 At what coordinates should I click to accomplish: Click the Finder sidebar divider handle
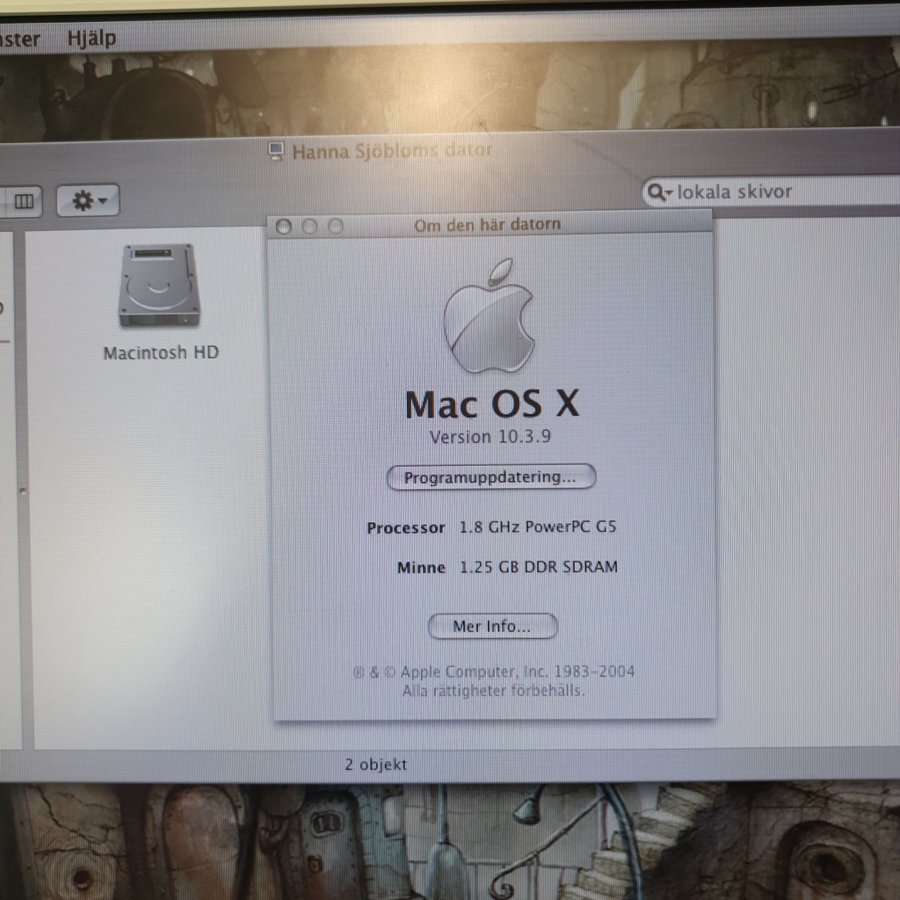pos(24,490)
